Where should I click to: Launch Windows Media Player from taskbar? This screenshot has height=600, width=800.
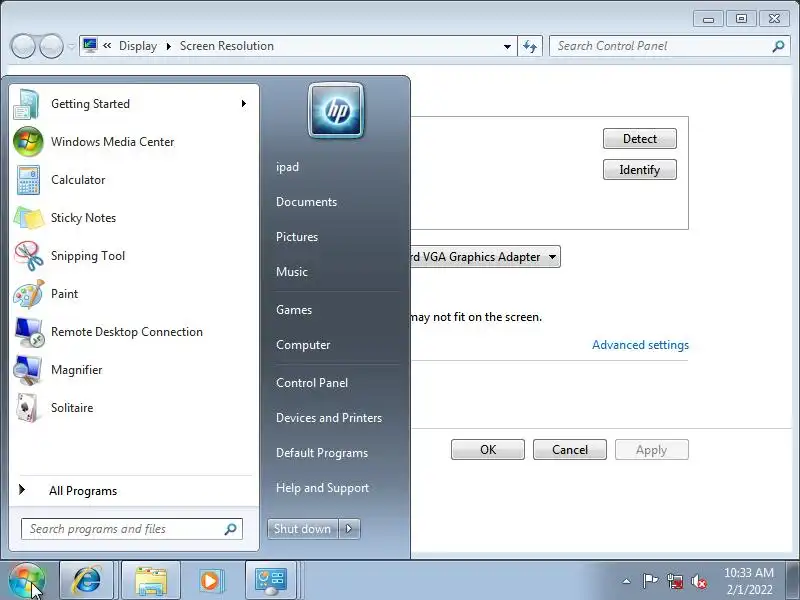[210, 581]
